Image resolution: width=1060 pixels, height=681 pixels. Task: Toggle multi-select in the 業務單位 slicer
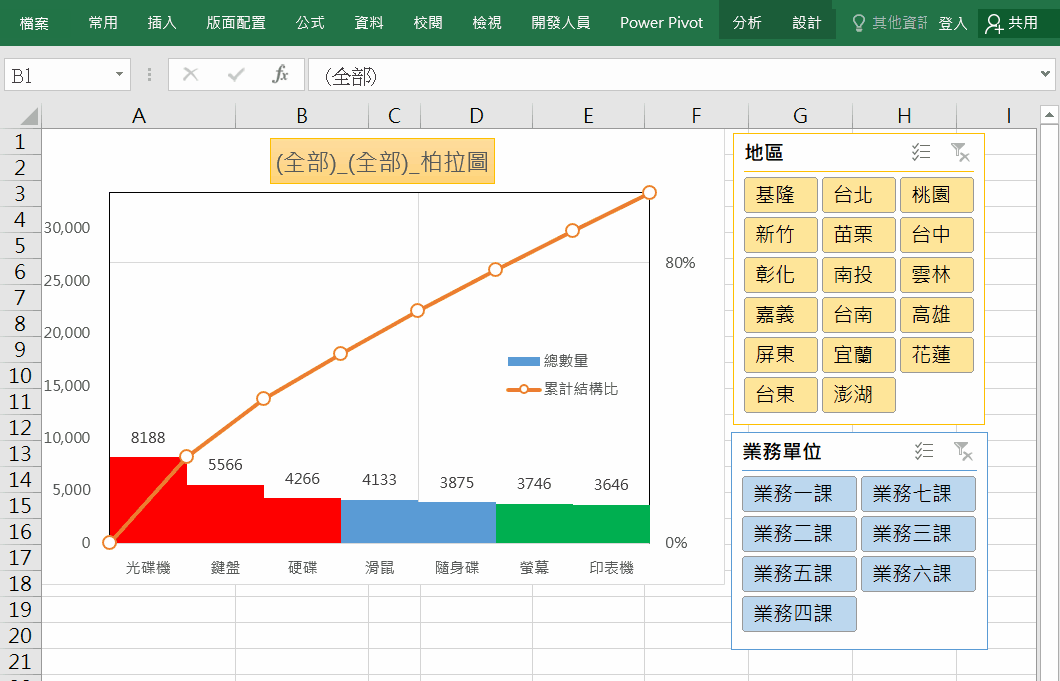(x=924, y=451)
